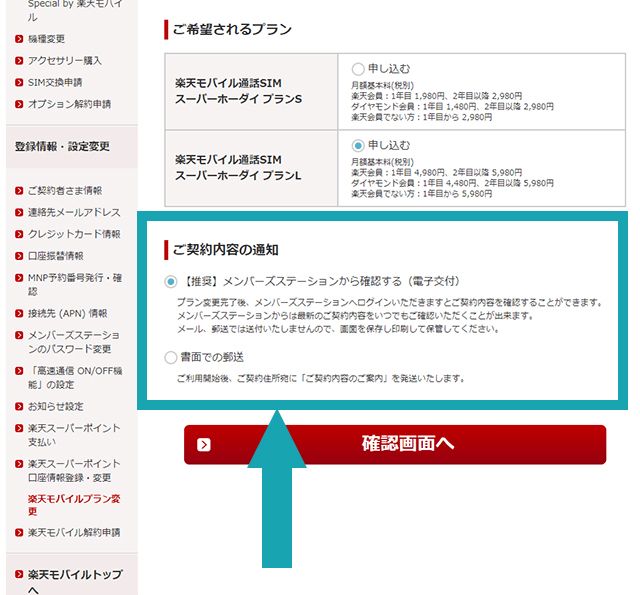Viewport: 640px width, 595px height.
Task: Click arrow icon beside 口座振替情報
Action: click(x=19, y=256)
